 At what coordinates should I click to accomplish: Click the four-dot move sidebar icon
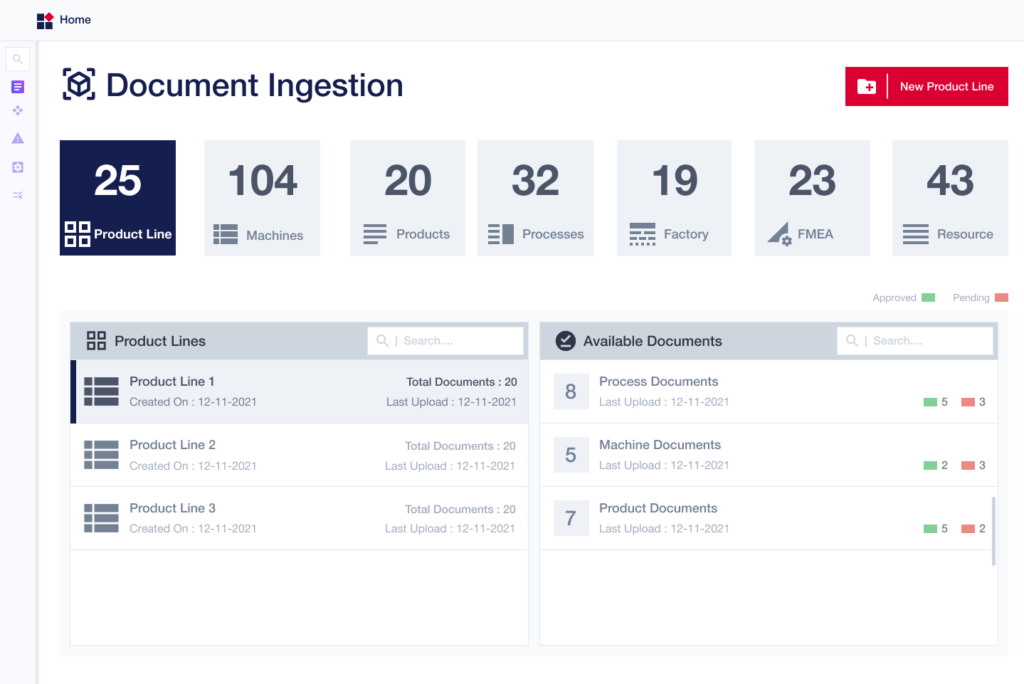coord(17,111)
